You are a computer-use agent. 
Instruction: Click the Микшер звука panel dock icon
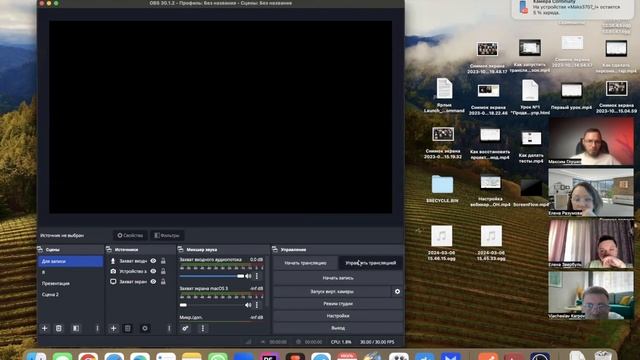pos(181,249)
